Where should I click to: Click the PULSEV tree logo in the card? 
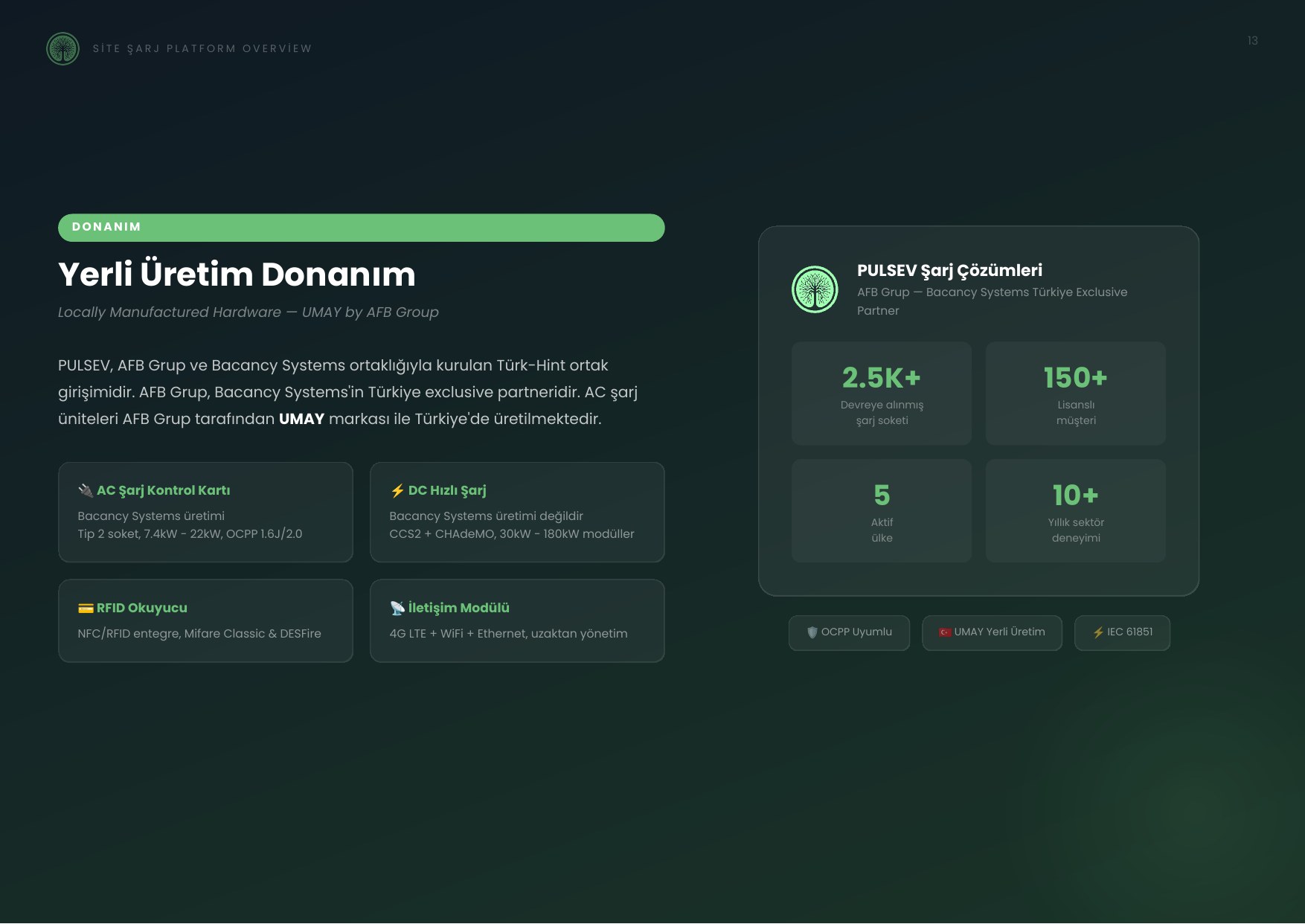(815, 289)
